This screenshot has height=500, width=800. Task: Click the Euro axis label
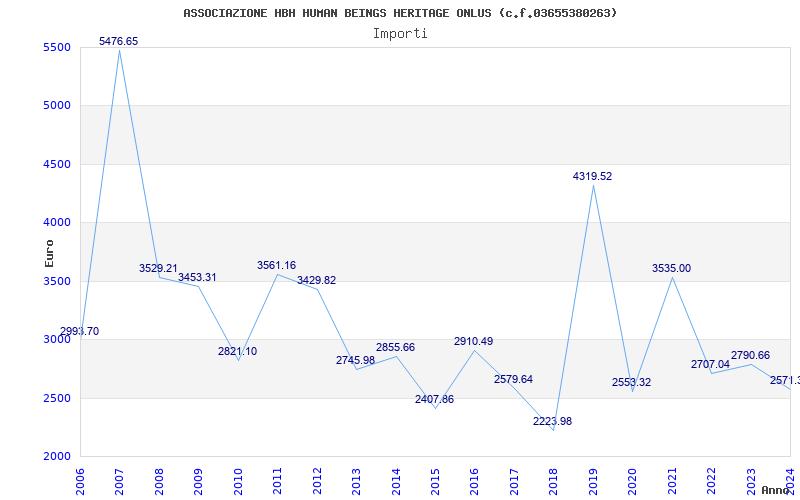49,253
